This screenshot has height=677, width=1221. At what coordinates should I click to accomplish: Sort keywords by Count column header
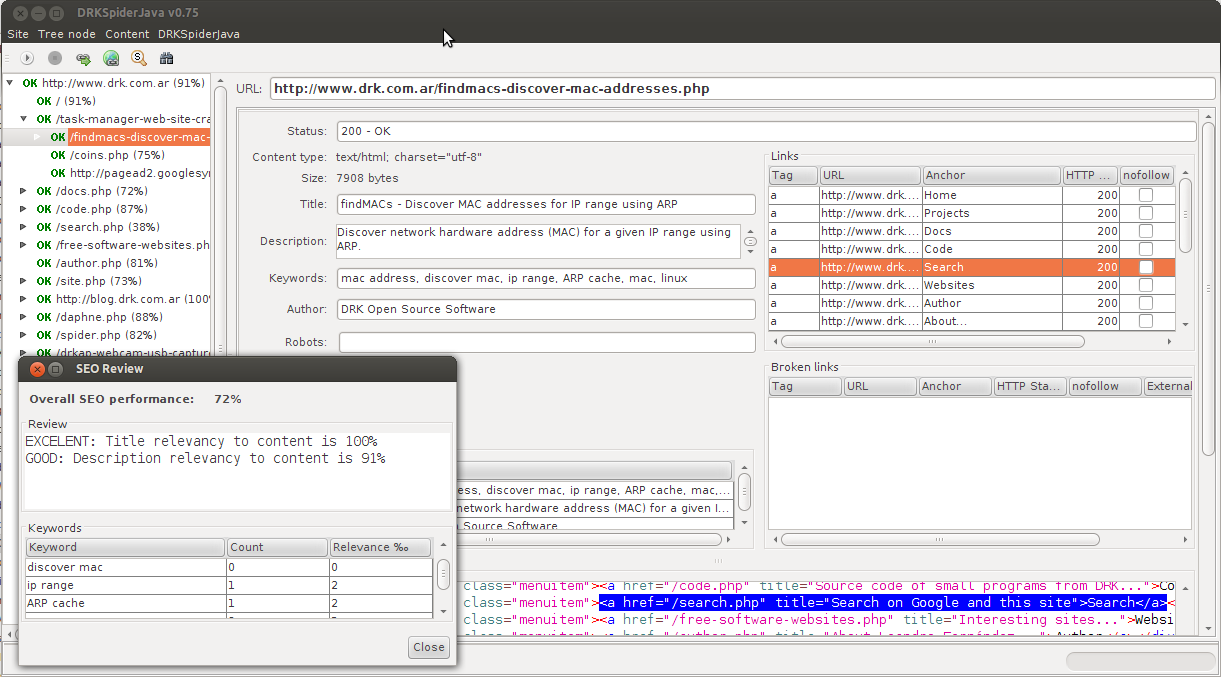point(277,547)
